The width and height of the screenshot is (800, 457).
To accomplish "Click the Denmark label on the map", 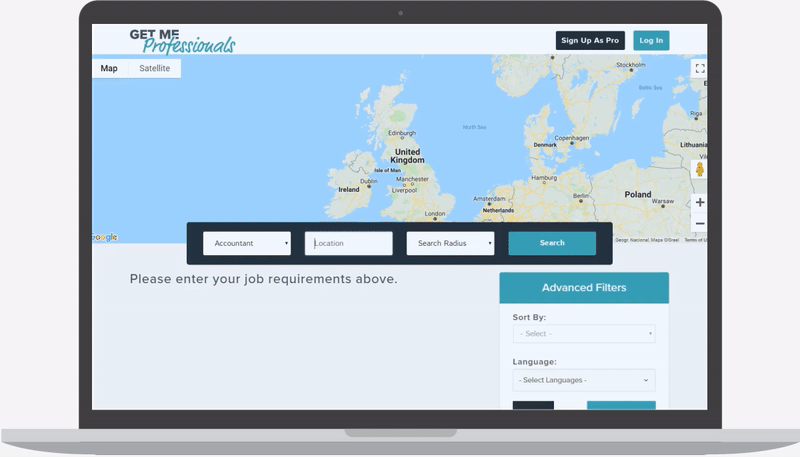I will click(545, 145).
